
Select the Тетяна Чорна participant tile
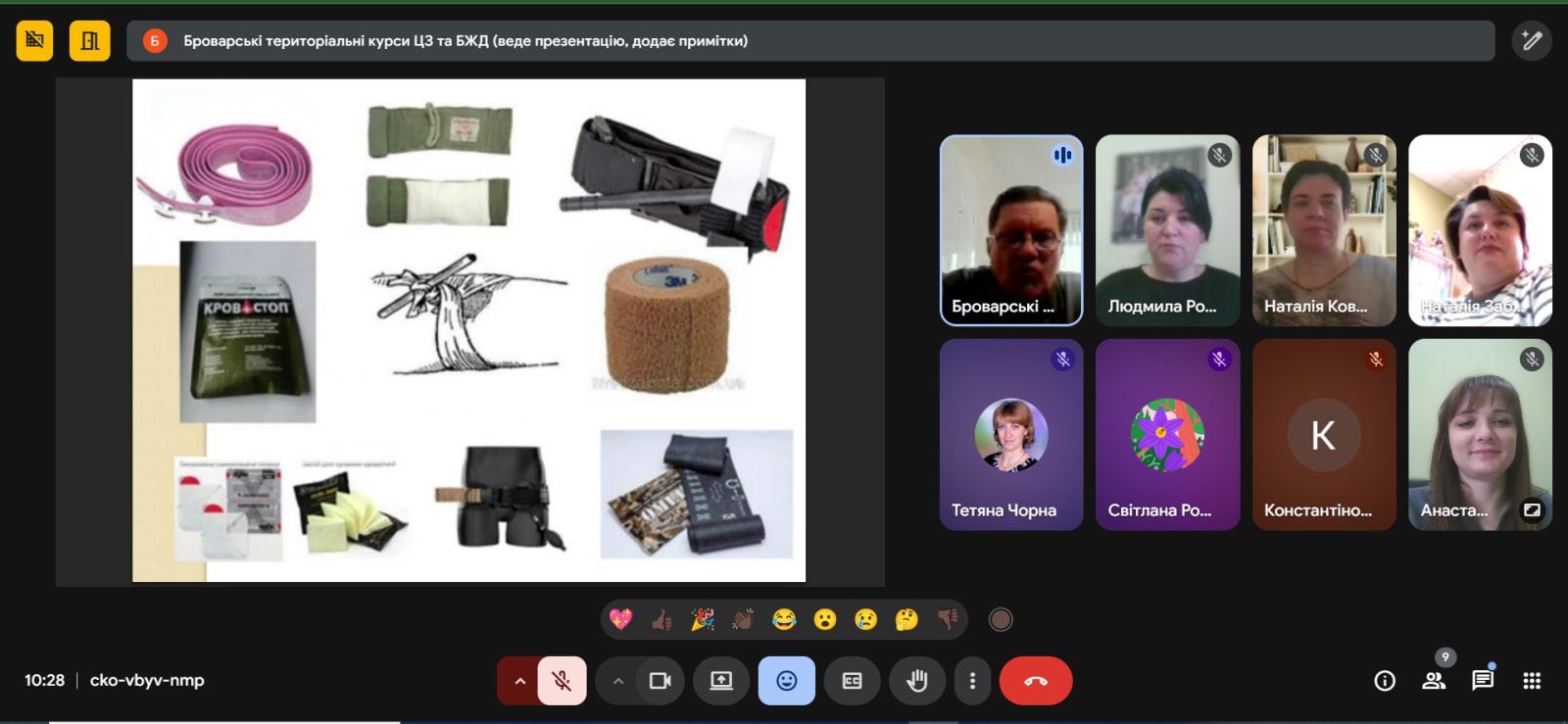click(1011, 435)
